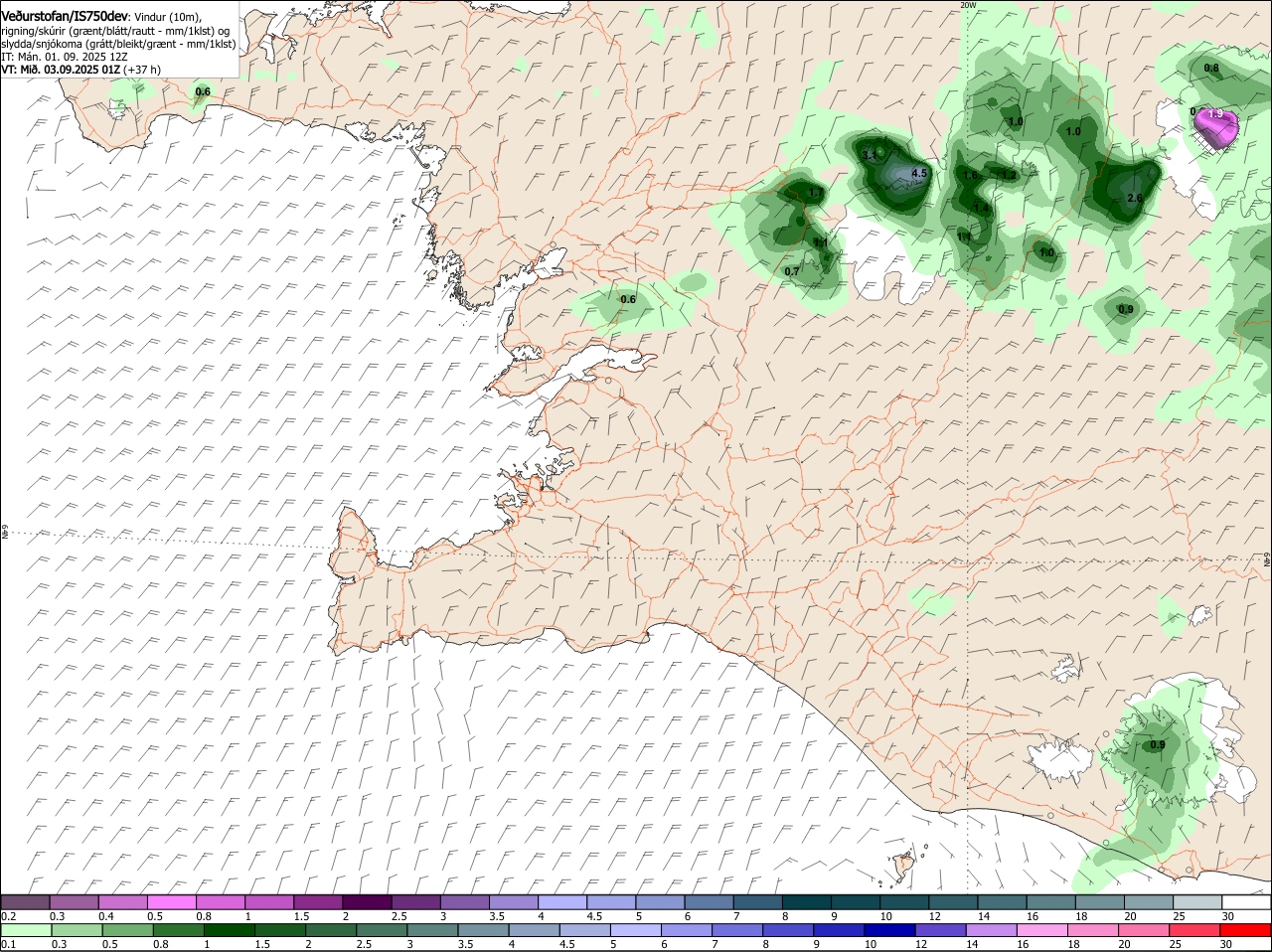
Task: Click the 1.6 precipitation value on the map
Action: [970, 175]
